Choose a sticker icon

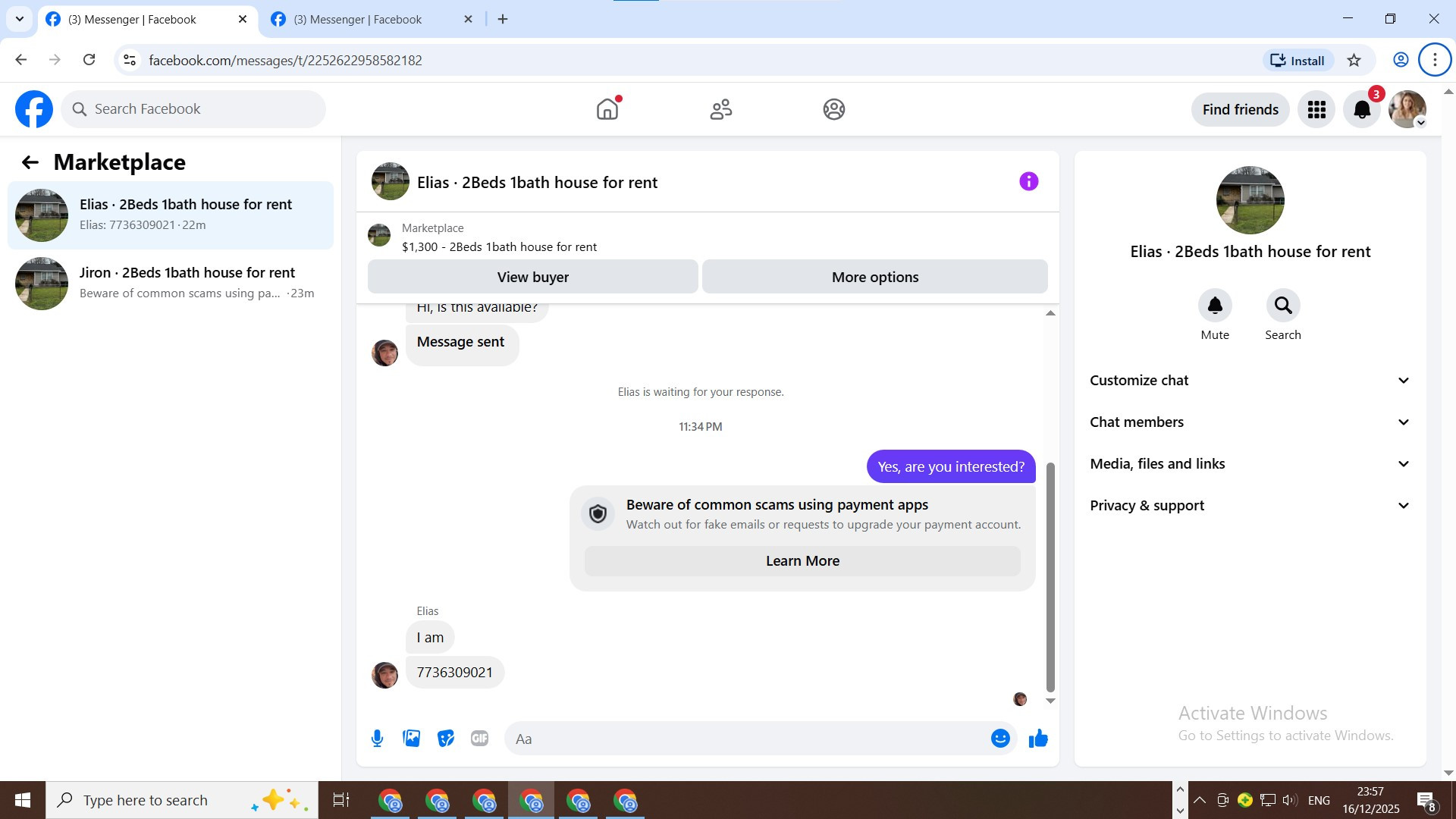click(446, 739)
